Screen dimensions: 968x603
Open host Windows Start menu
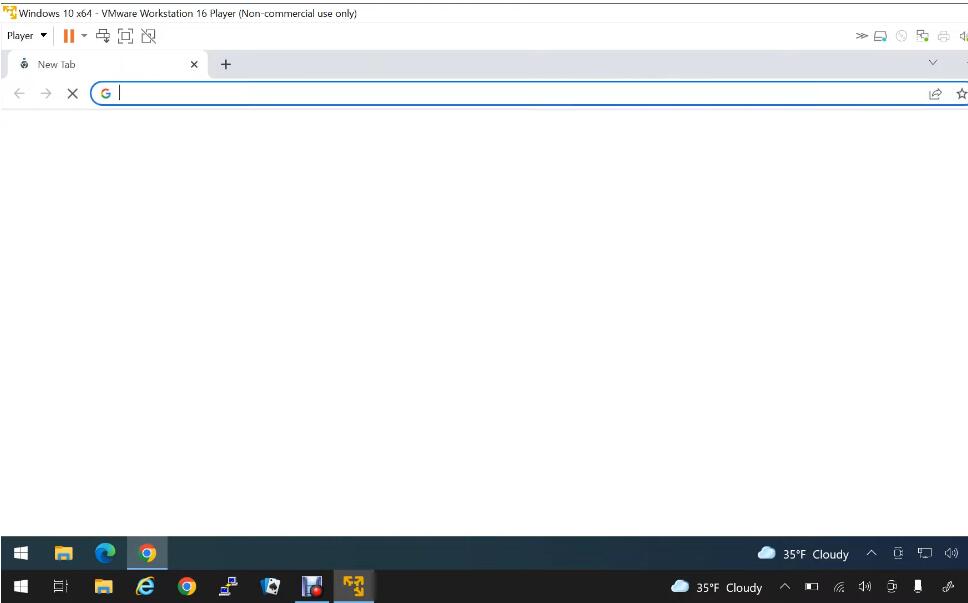tap(21, 586)
